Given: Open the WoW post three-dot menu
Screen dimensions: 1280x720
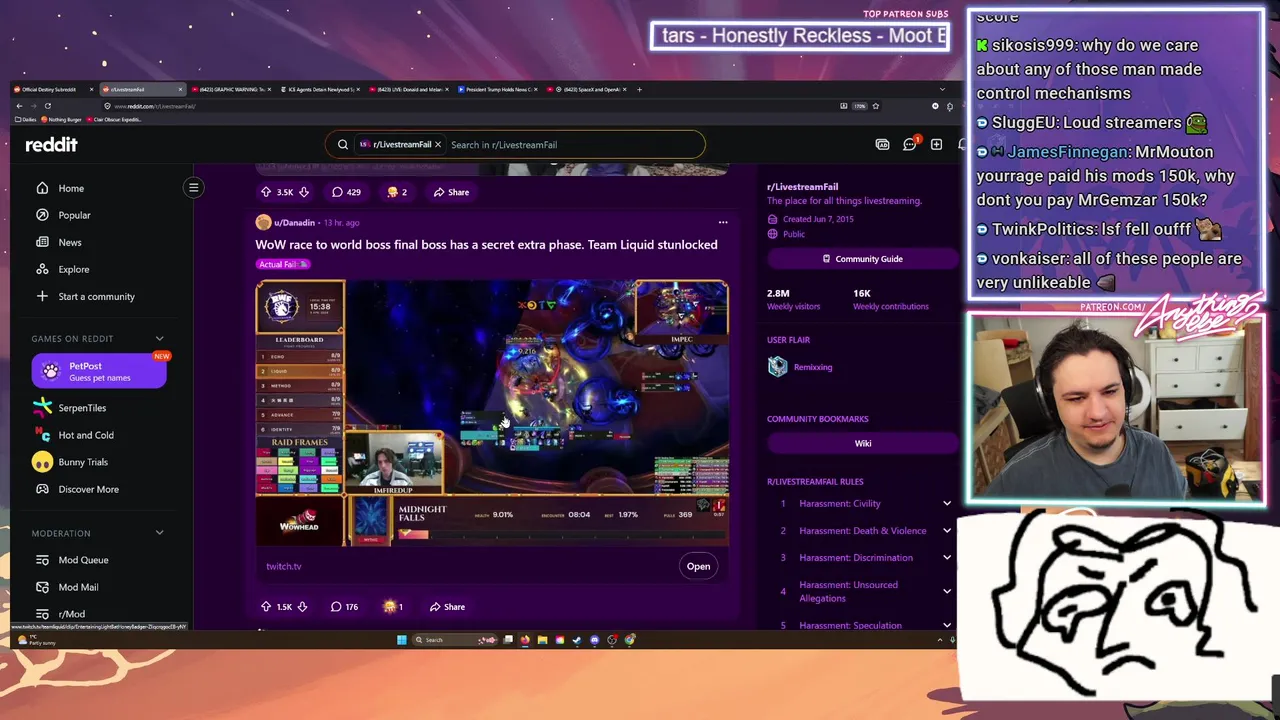Looking at the screenshot, I should coord(723,222).
